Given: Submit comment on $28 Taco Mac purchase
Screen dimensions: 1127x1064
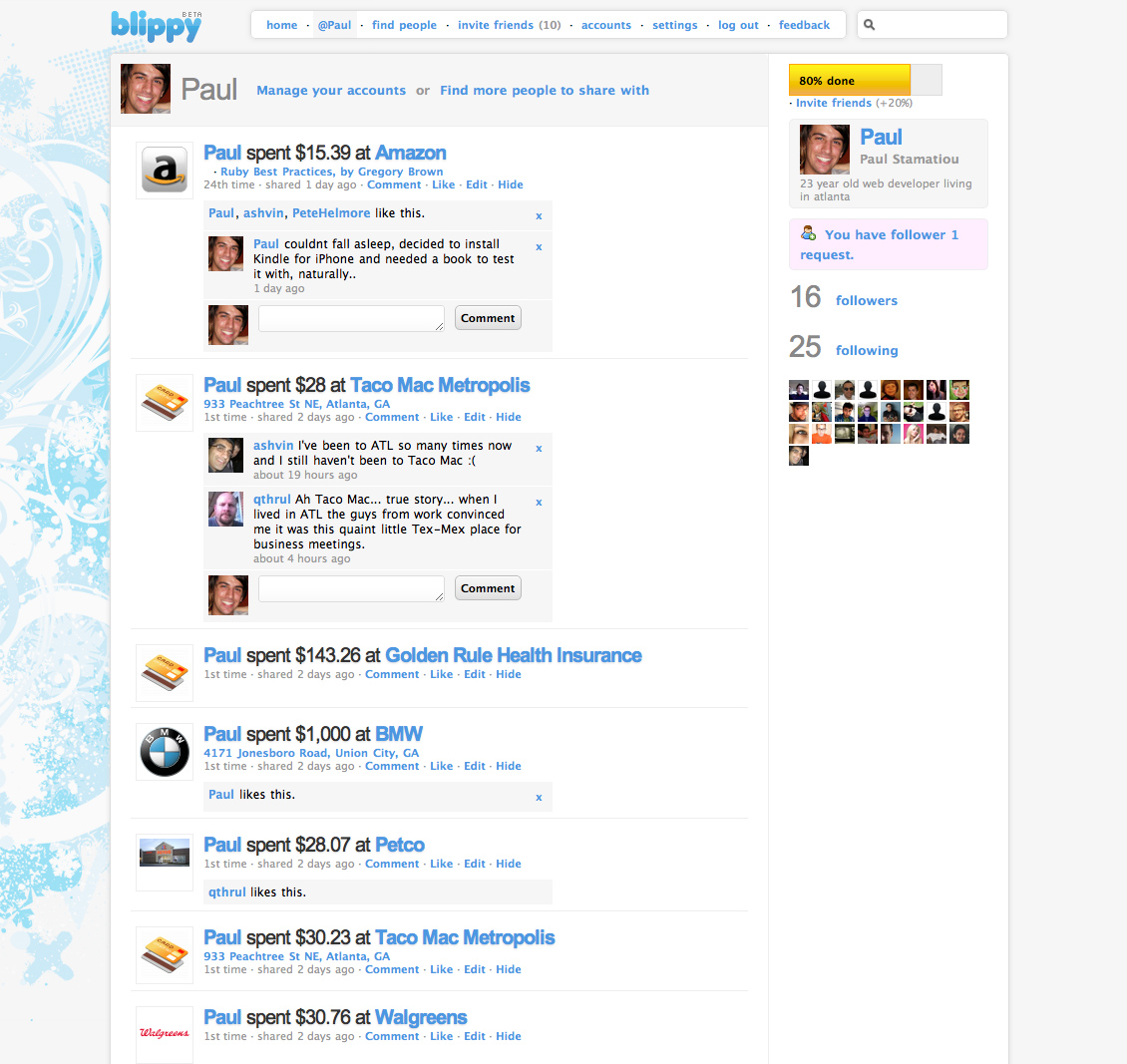Looking at the screenshot, I should (488, 588).
